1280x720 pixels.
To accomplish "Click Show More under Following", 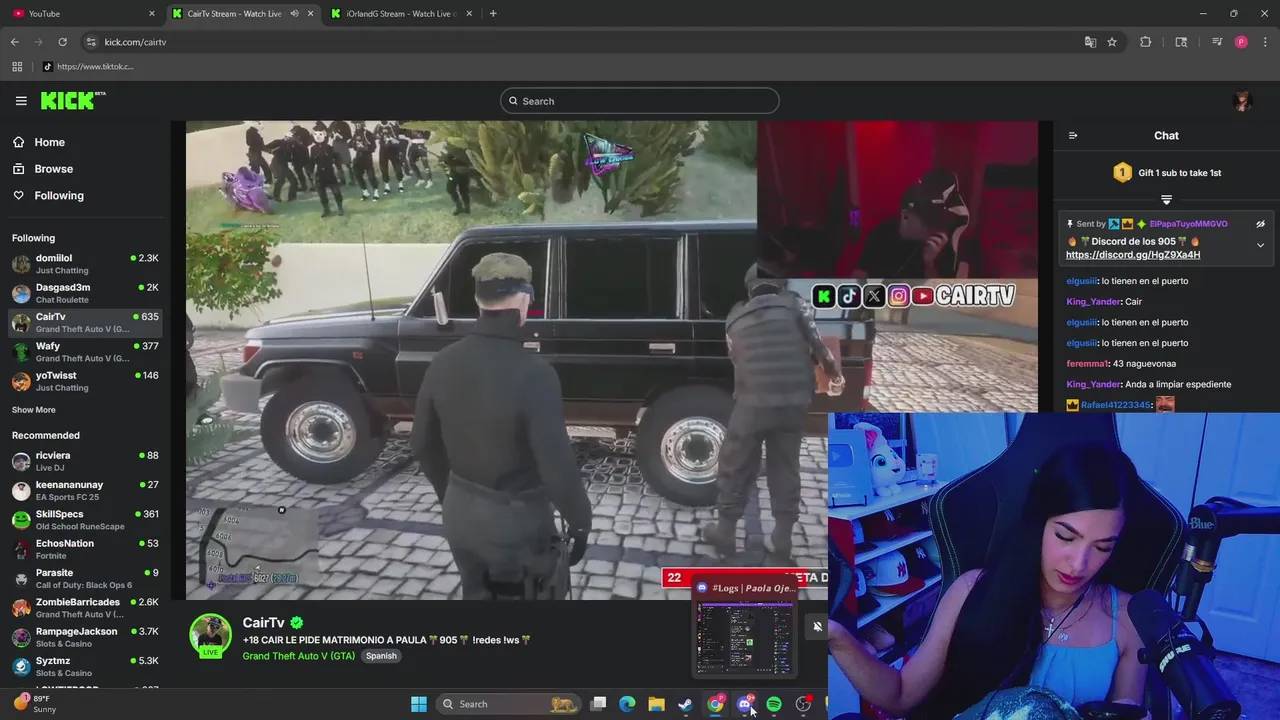I will coord(34,410).
